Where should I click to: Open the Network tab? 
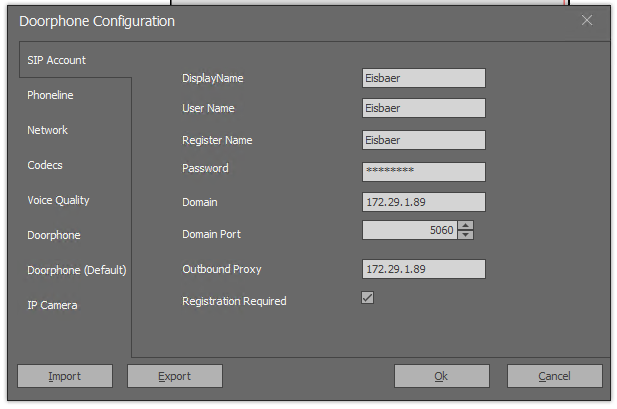tap(47, 130)
